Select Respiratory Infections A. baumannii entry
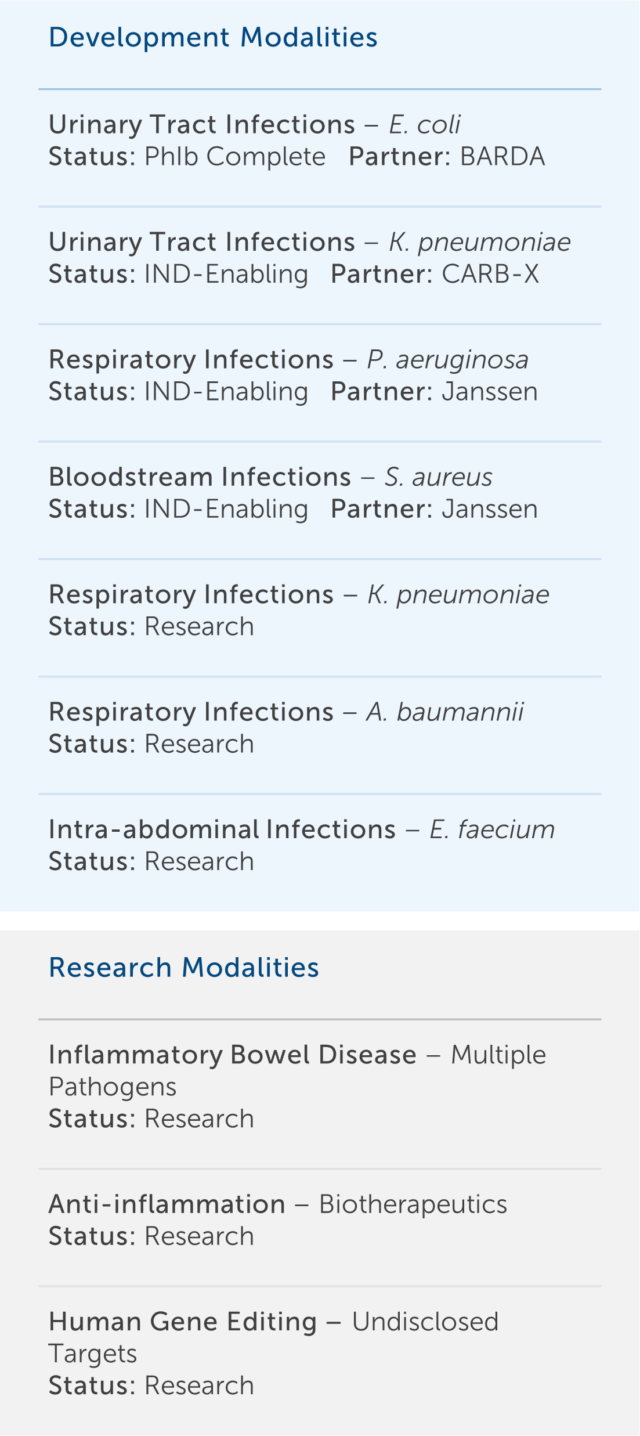The width and height of the screenshot is (640, 1436). click(x=286, y=712)
